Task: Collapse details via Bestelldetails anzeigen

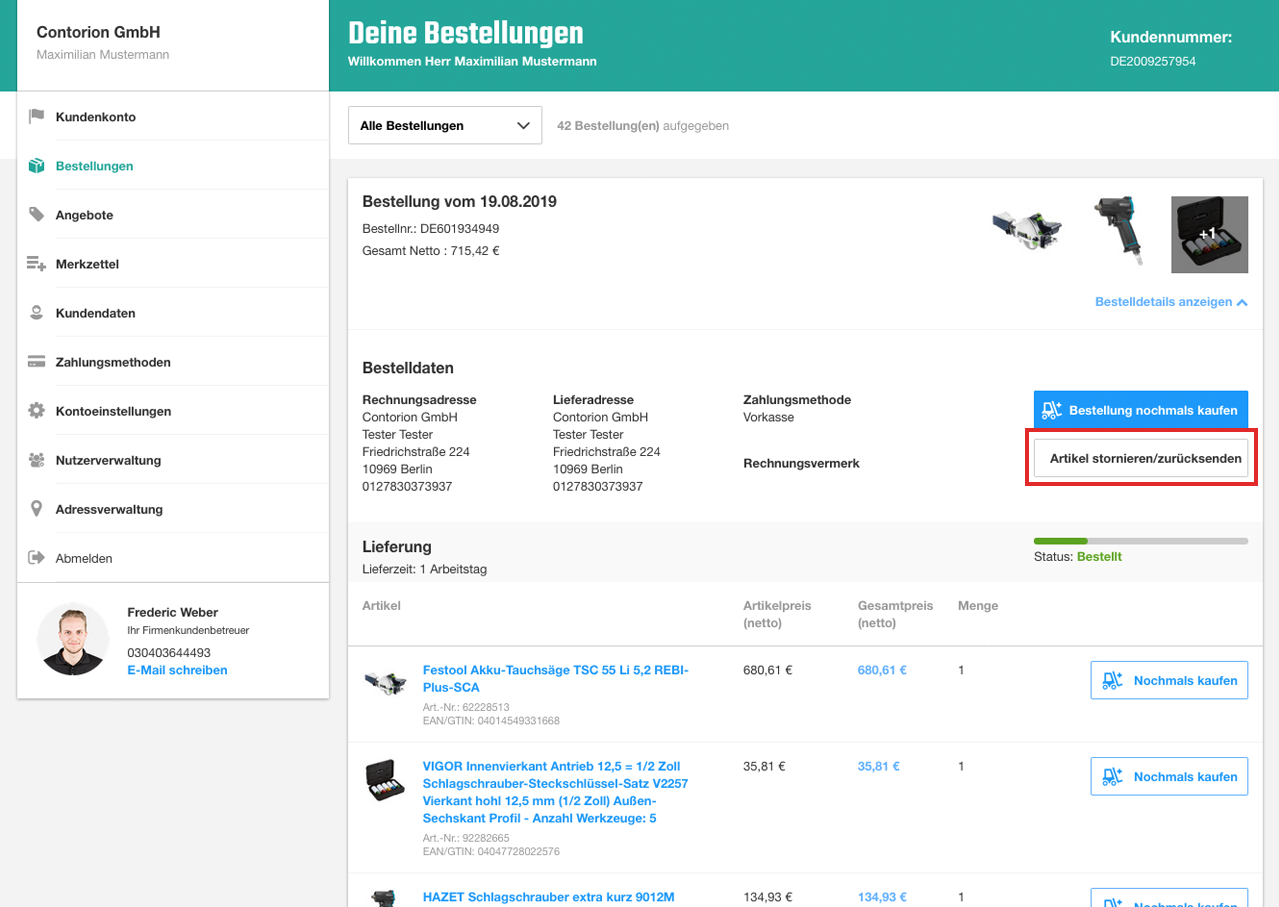Action: (1171, 302)
